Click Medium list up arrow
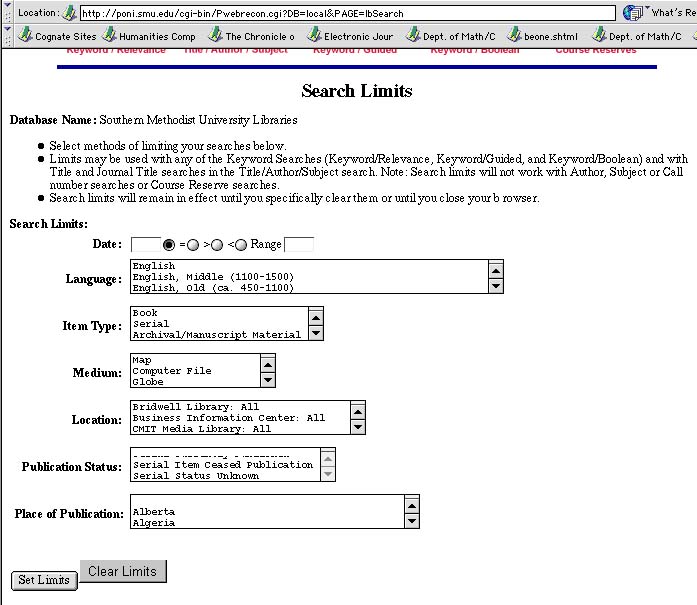Image resolution: width=697 pixels, height=605 pixels. pos(268,365)
